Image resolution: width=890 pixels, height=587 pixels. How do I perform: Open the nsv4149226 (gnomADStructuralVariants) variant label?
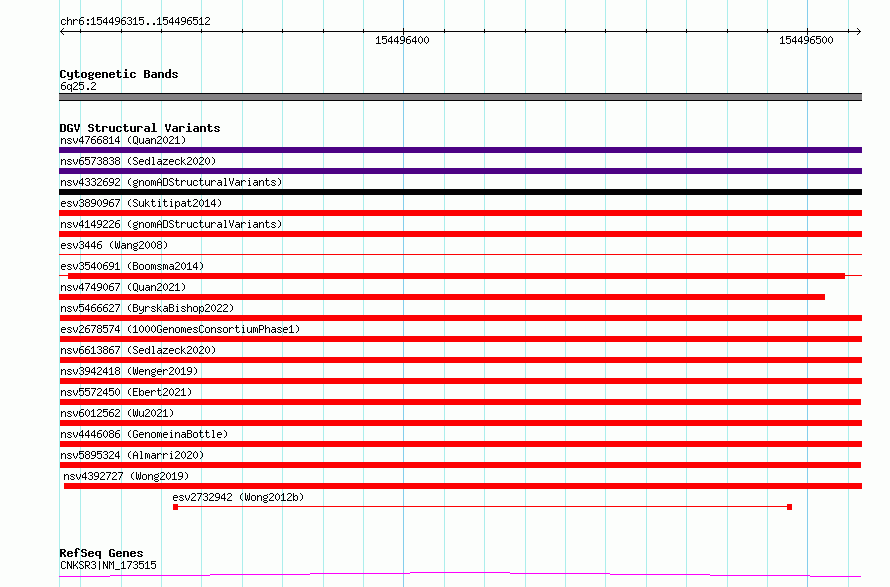(171, 224)
